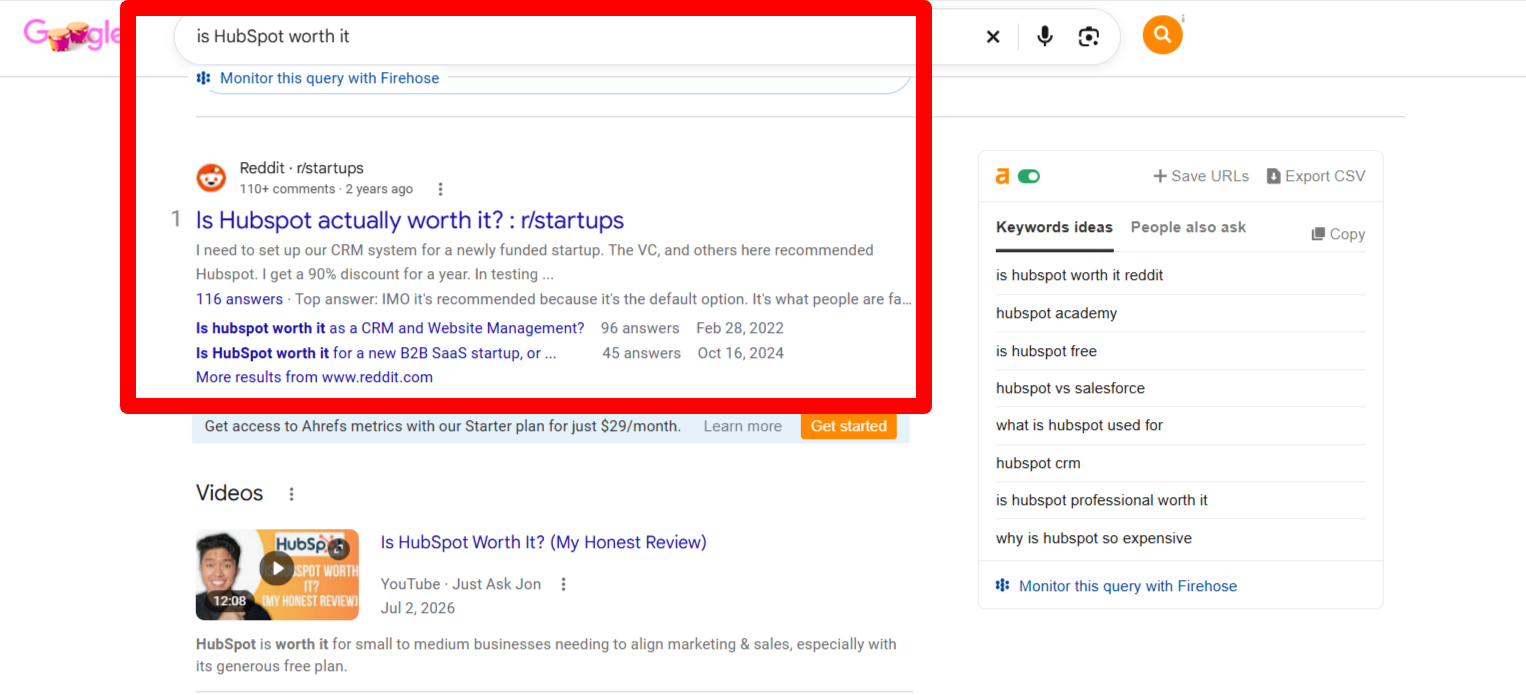This screenshot has height=695, width=1526.
Task: Open 'new B2B SaaS startup' sublink
Action: tap(376, 353)
